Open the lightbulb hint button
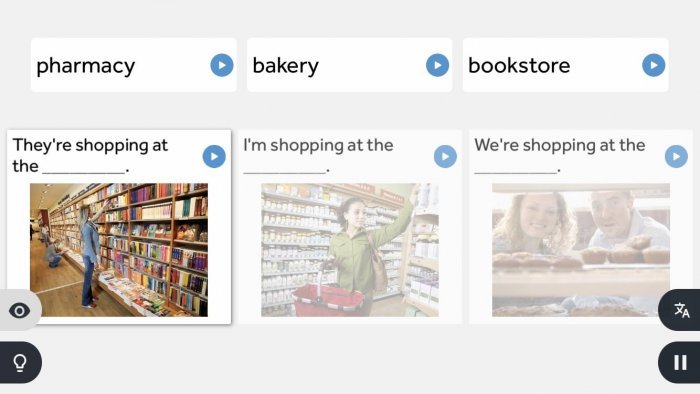The width and height of the screenshot is (700, 394). (20, 362)
